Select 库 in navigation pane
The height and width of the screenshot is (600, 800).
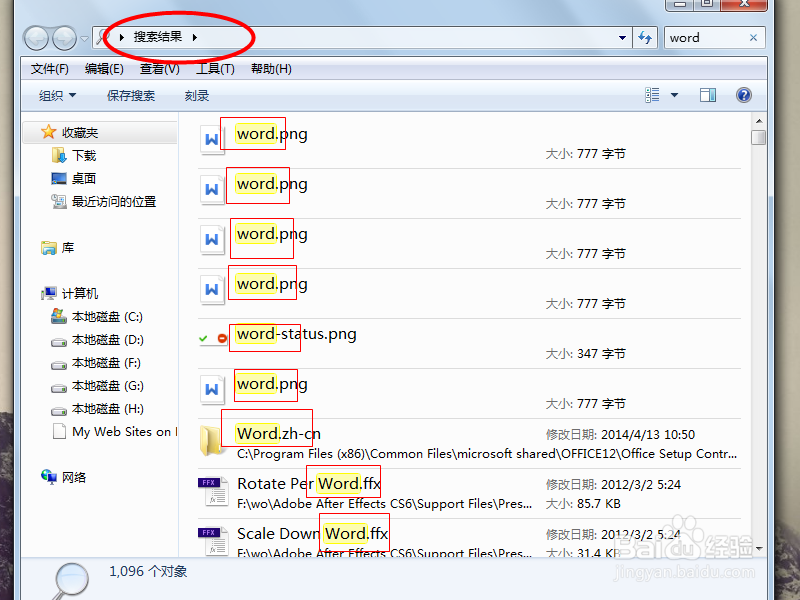(68, 248)
